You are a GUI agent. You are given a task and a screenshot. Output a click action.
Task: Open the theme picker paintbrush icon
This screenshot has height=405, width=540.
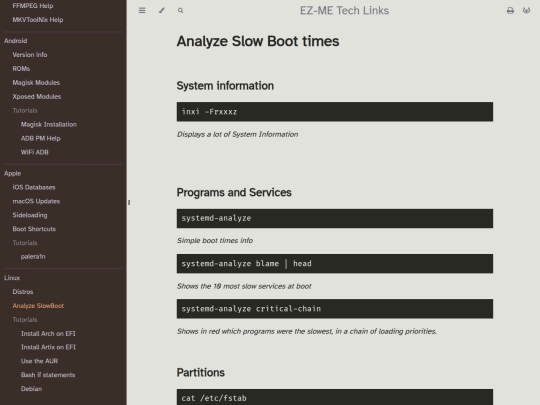tap(162, 10)
